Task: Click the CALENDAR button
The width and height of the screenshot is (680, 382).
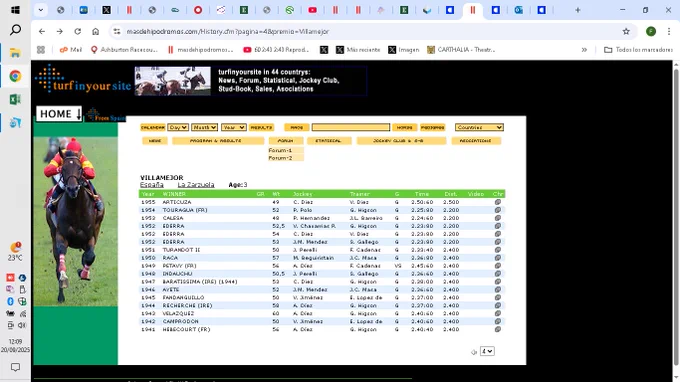Action: point(153,127)
